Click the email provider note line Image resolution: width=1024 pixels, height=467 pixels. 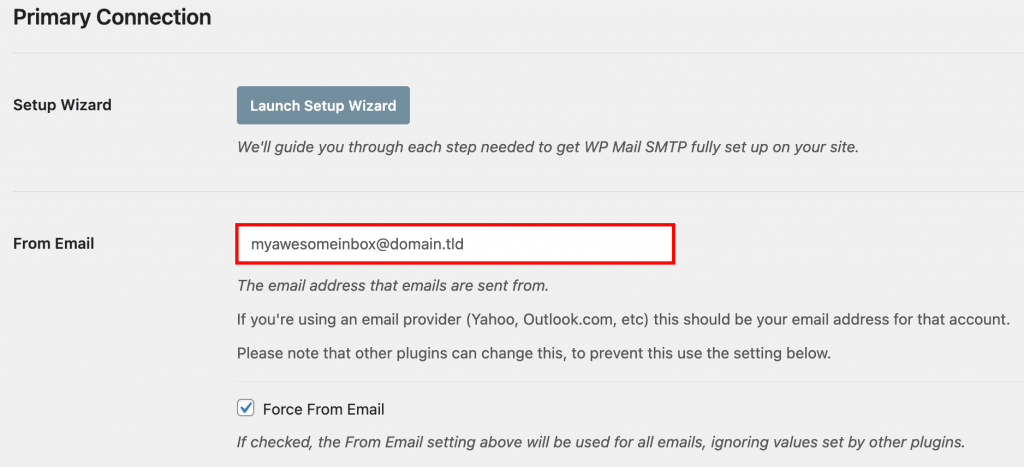coord(623,320)
